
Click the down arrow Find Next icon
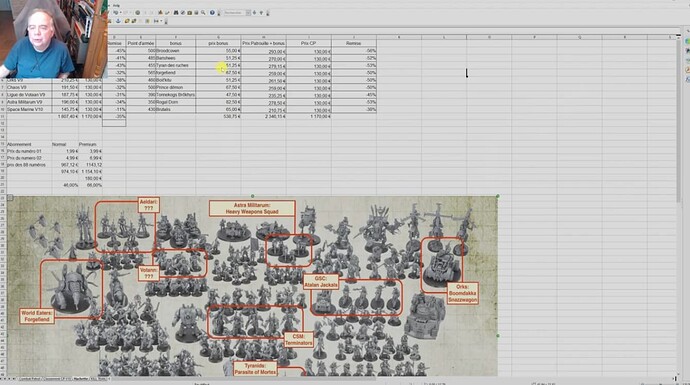254,13
